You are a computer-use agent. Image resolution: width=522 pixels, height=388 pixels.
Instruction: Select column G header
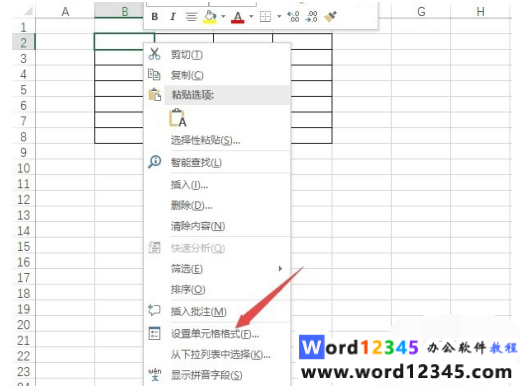[421, 12]
